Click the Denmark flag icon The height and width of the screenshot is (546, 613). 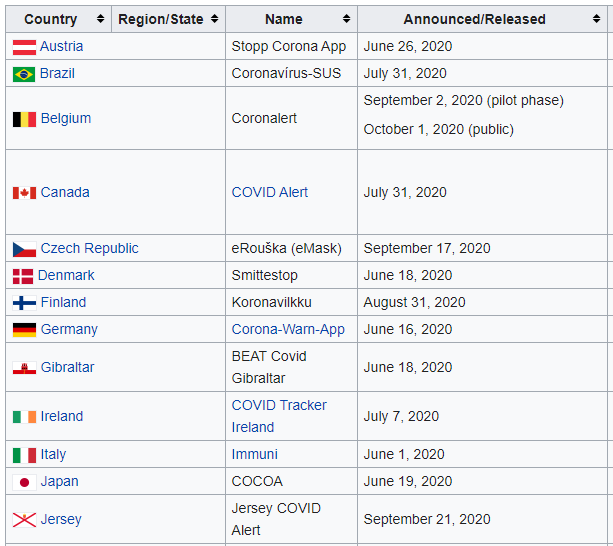tap(23, 276)
